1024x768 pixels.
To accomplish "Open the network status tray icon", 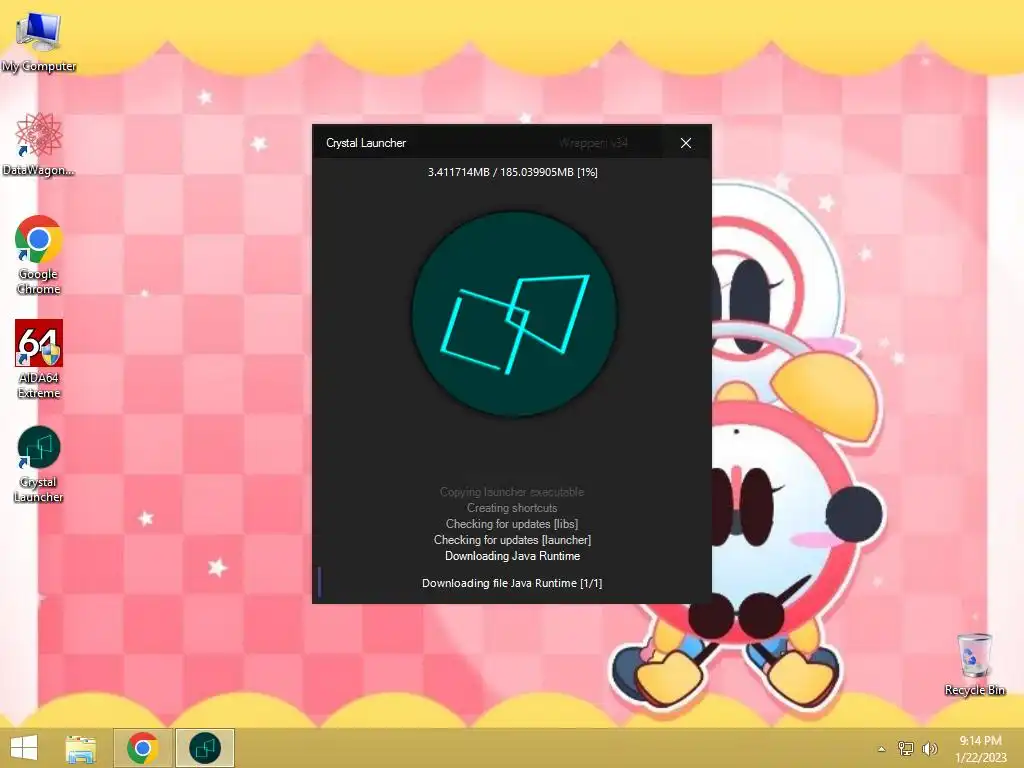I will 905,749.
